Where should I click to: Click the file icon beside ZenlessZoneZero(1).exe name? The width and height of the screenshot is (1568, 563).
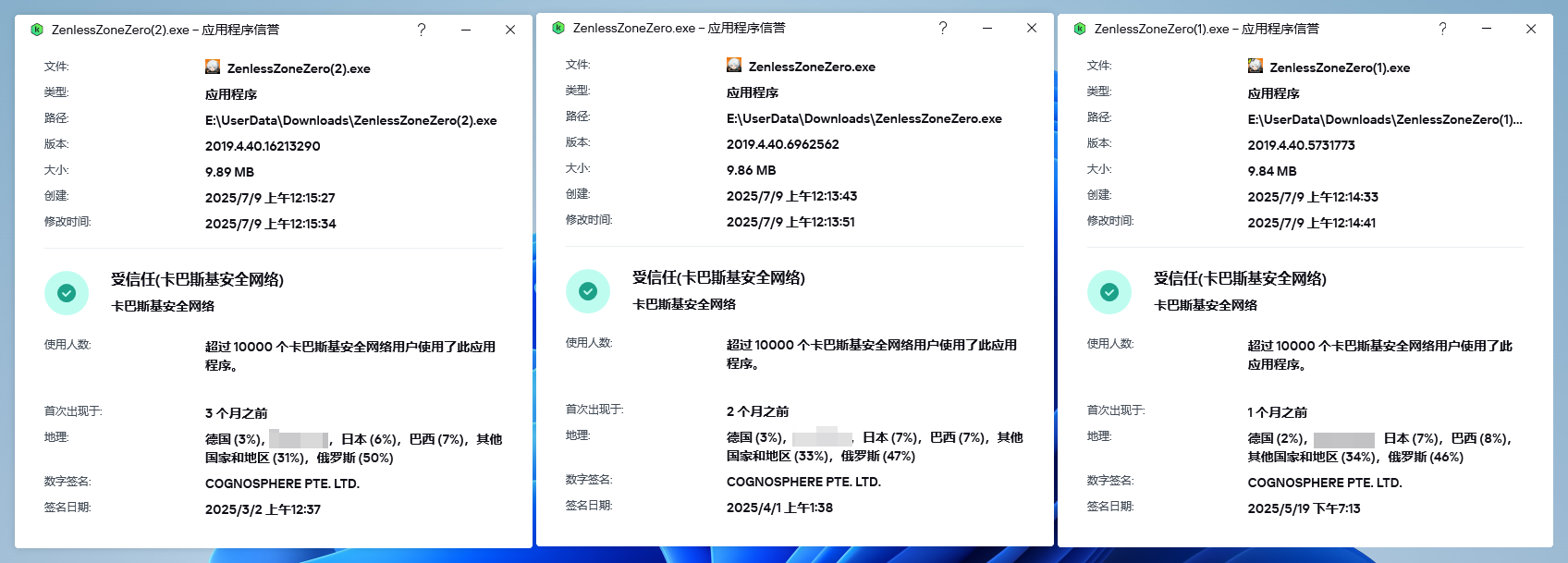coord(1256,67)
